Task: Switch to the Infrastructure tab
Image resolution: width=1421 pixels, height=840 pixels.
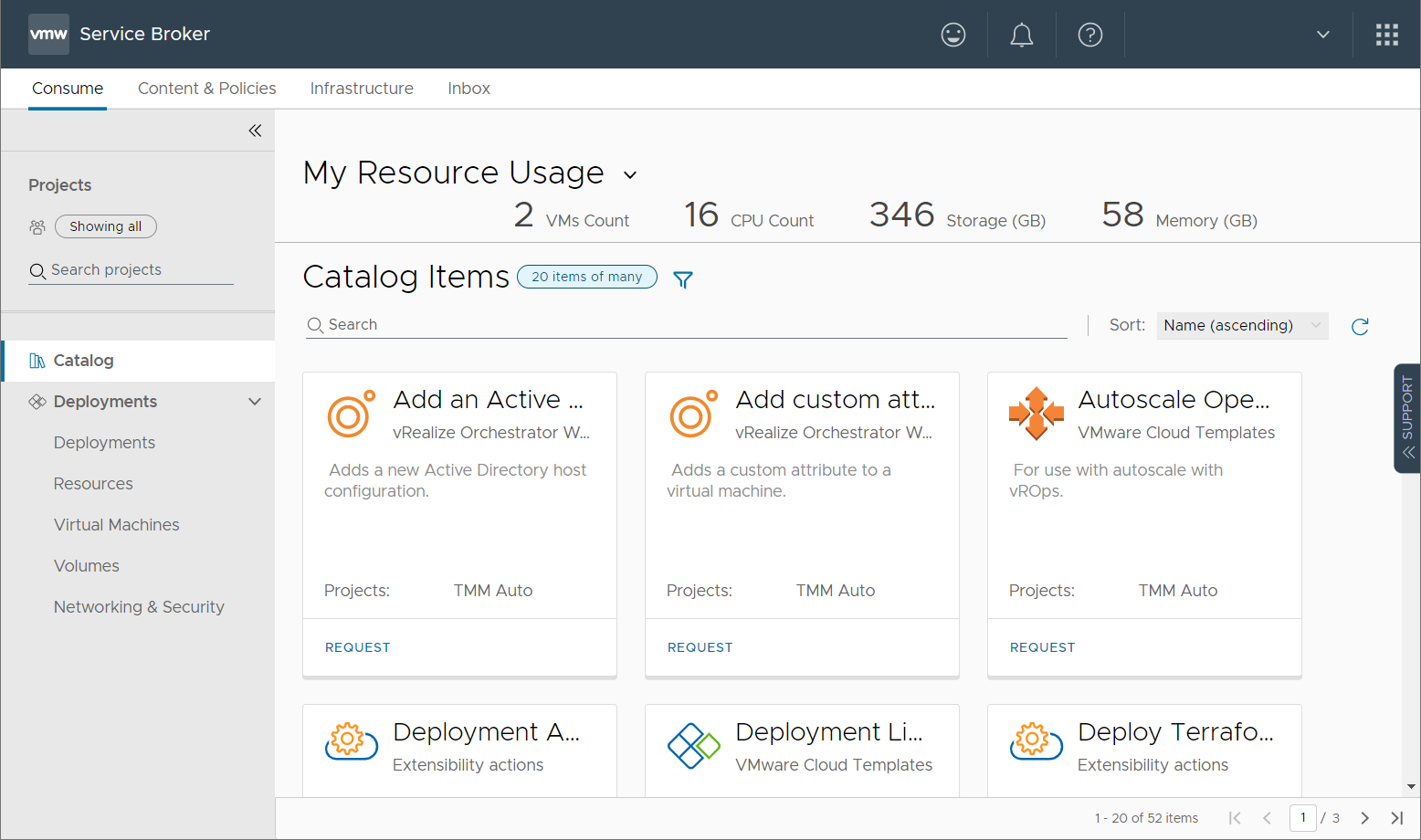Action: click(362, 89)
